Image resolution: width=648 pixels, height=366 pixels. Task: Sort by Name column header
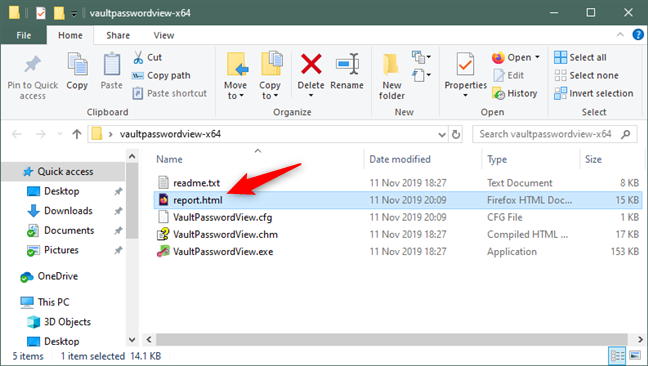(169, 159)
